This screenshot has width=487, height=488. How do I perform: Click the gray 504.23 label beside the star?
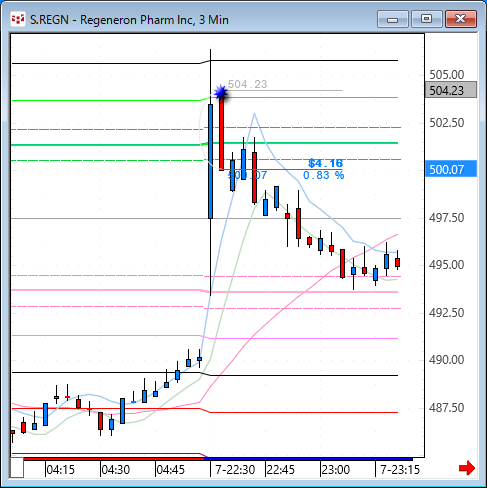pos(247,84)
